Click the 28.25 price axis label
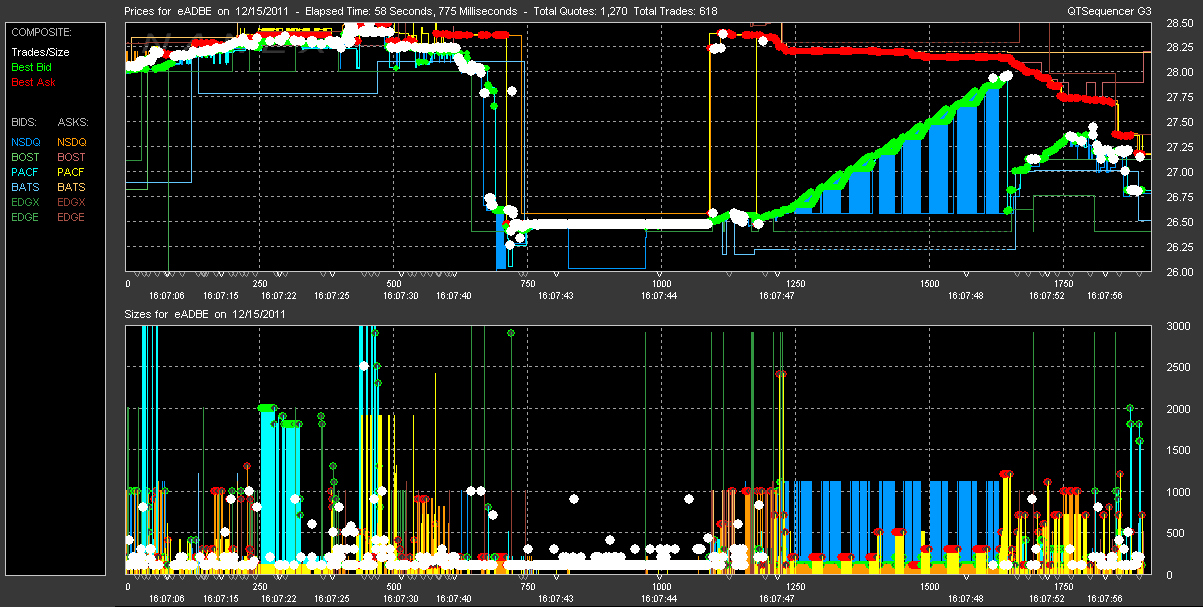Screen dimensions: 1203x607 (x=1179, y=48)
